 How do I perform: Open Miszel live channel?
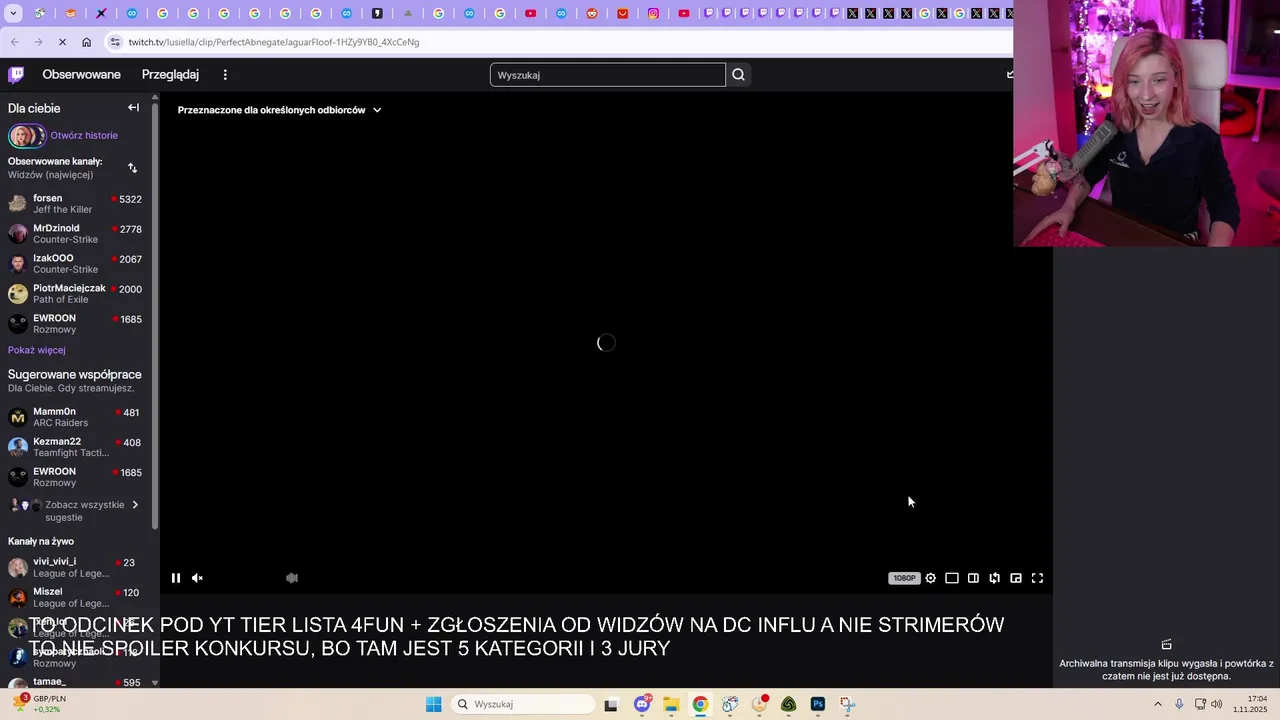tap(76, 597)
